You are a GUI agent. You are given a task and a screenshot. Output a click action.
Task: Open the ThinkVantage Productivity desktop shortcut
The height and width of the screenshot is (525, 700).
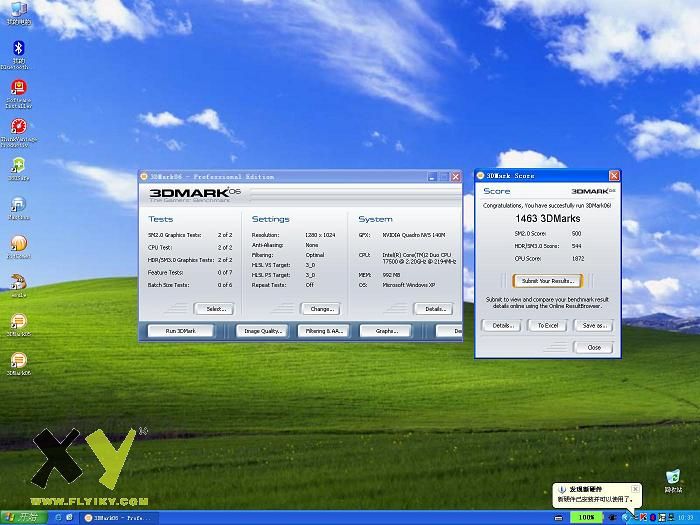coord(18,133)
